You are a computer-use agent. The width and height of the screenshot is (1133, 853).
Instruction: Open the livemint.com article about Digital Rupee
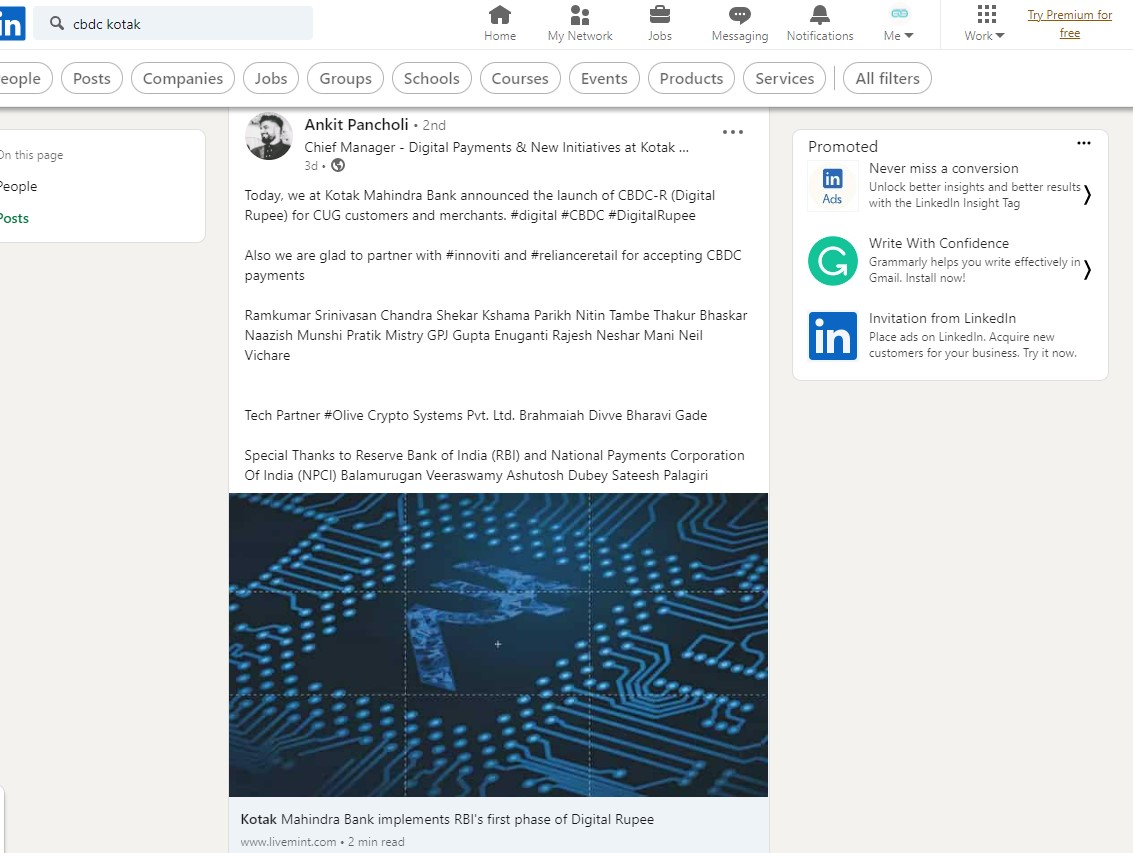tap(446, 818)
